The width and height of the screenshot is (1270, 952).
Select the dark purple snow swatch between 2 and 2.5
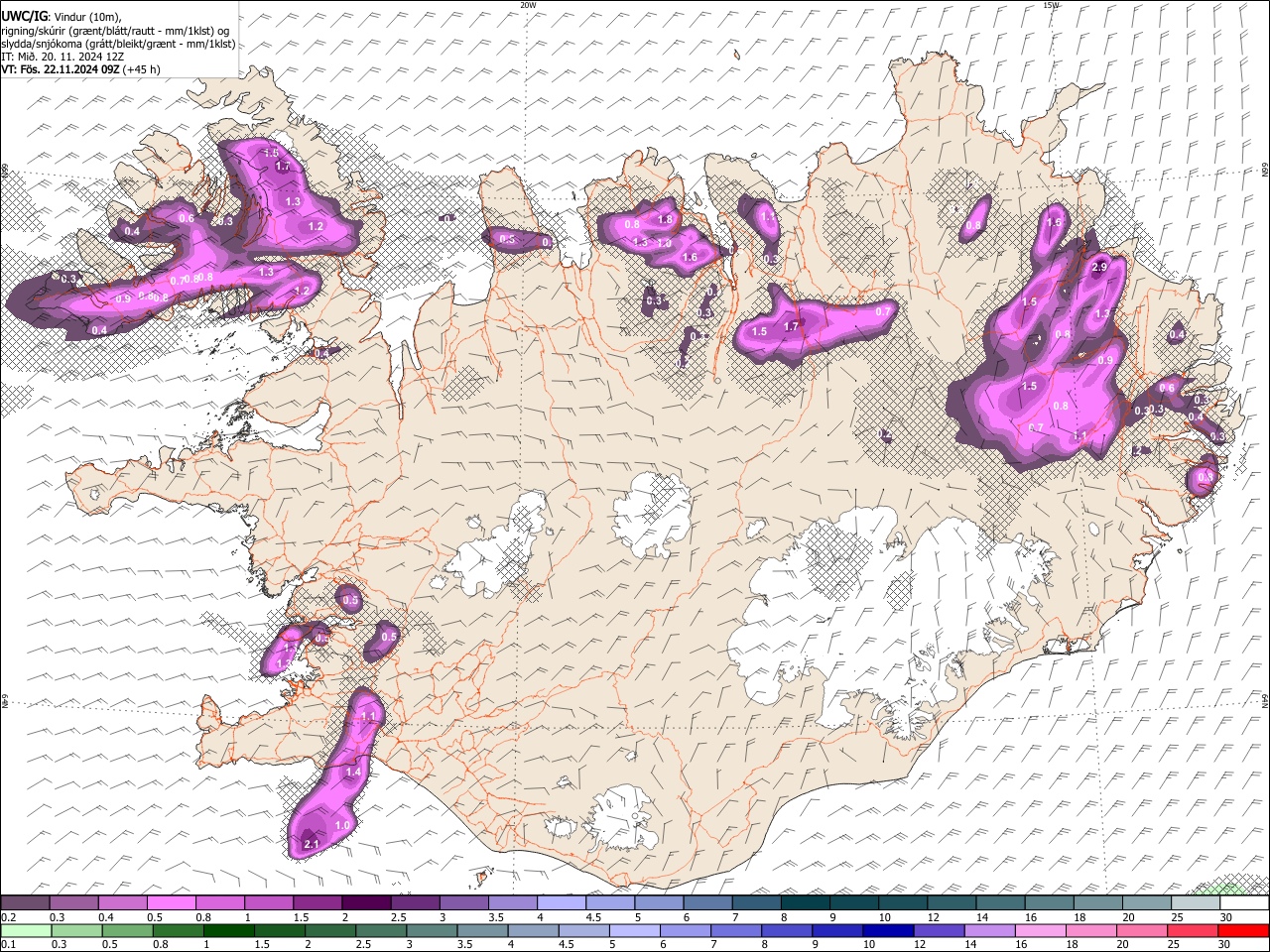coord(366,903)
